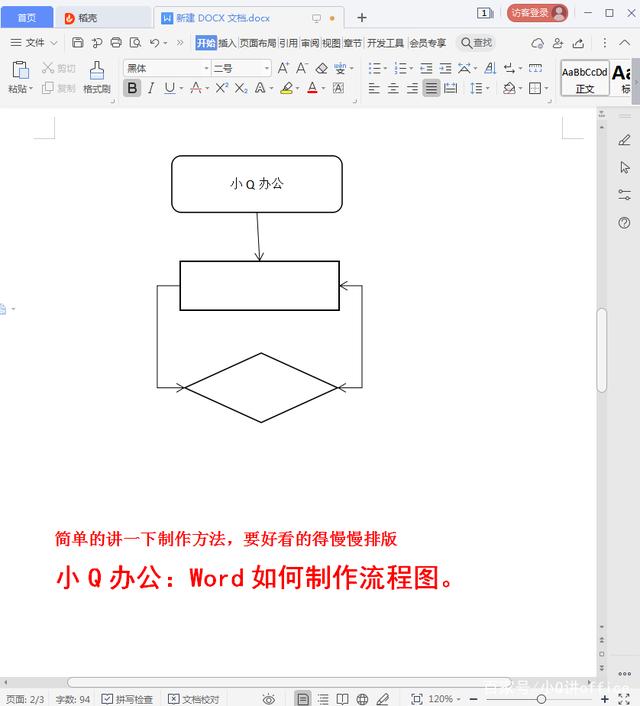This screenshot has height=706, width=640.
Task: Switch to the 开发工具 ribbon tab
Action: 385,43
